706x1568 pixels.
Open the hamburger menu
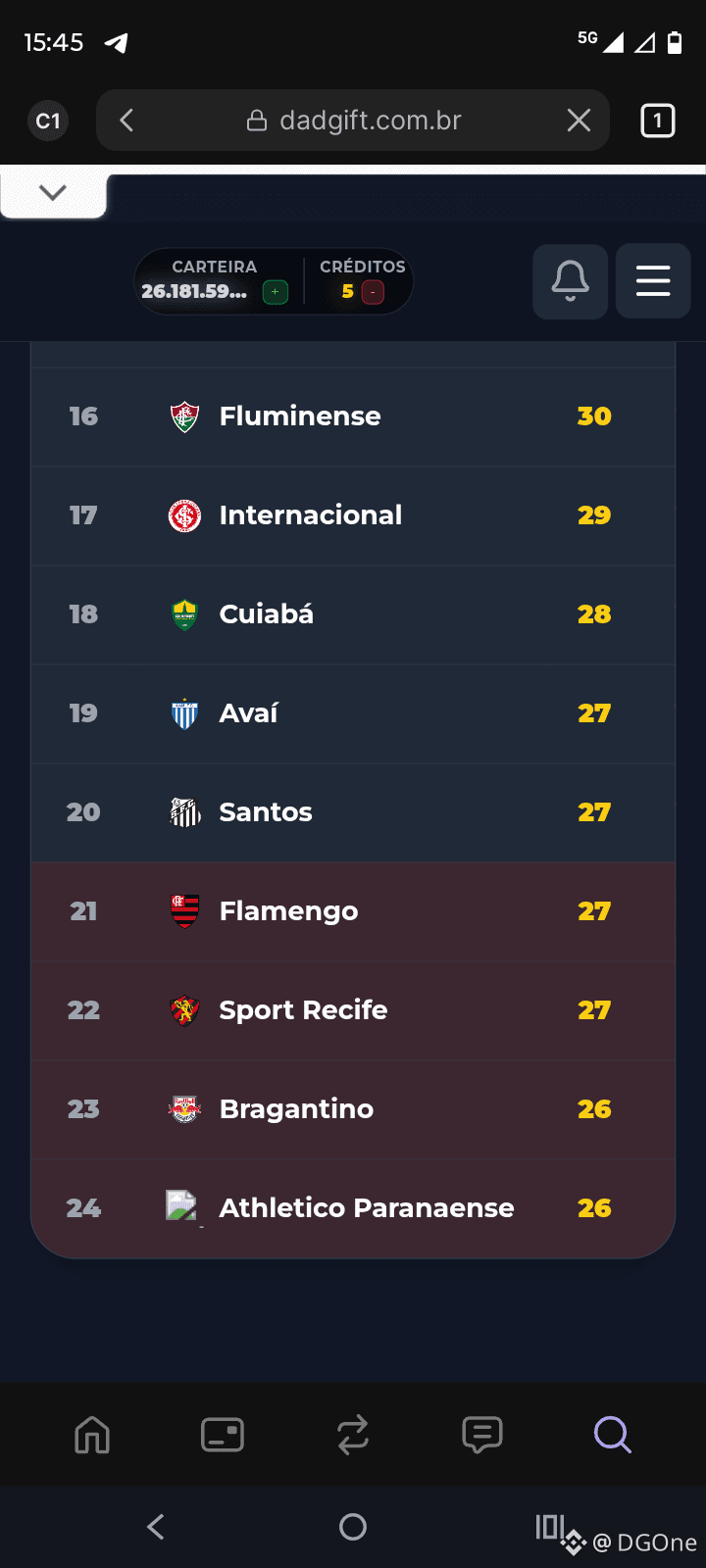point(653,281)
